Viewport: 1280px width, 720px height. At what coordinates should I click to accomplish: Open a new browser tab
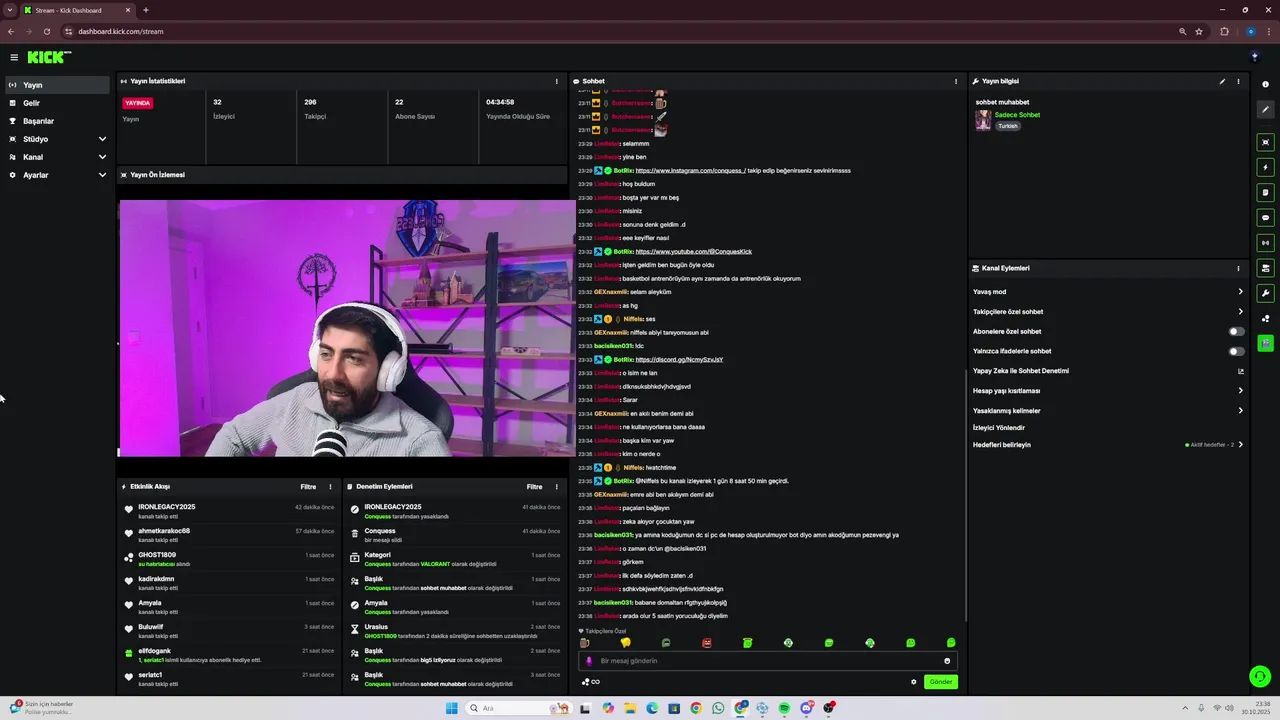pos(146,10)
